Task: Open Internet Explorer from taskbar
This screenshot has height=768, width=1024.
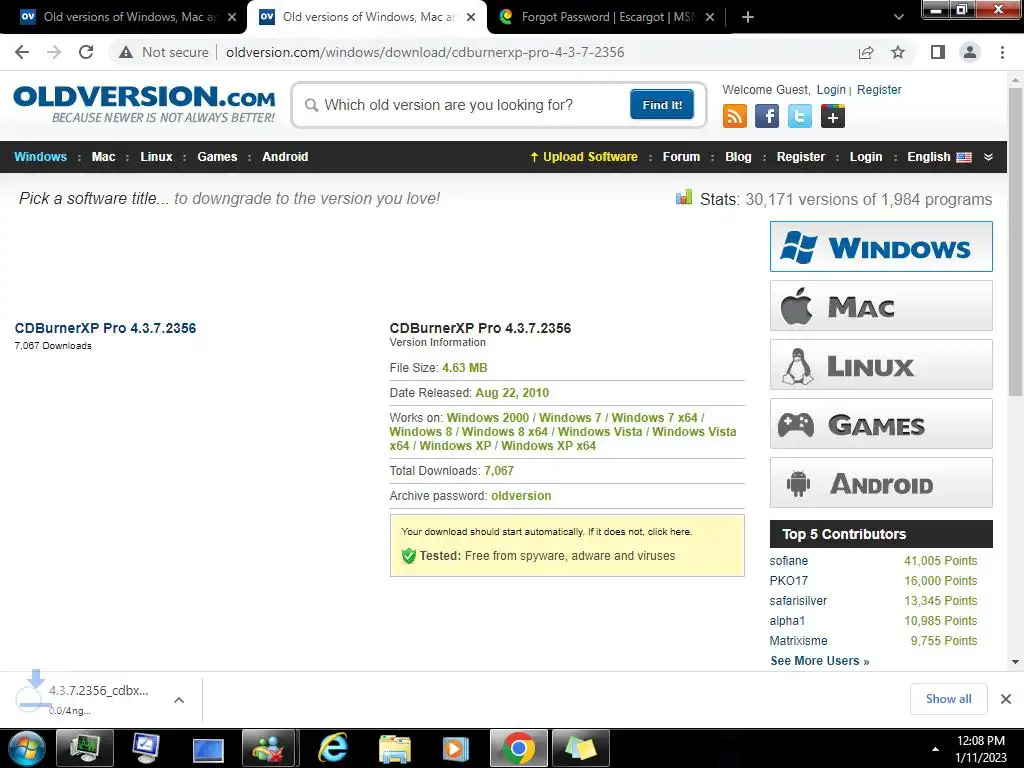Action: click(332, 748)
